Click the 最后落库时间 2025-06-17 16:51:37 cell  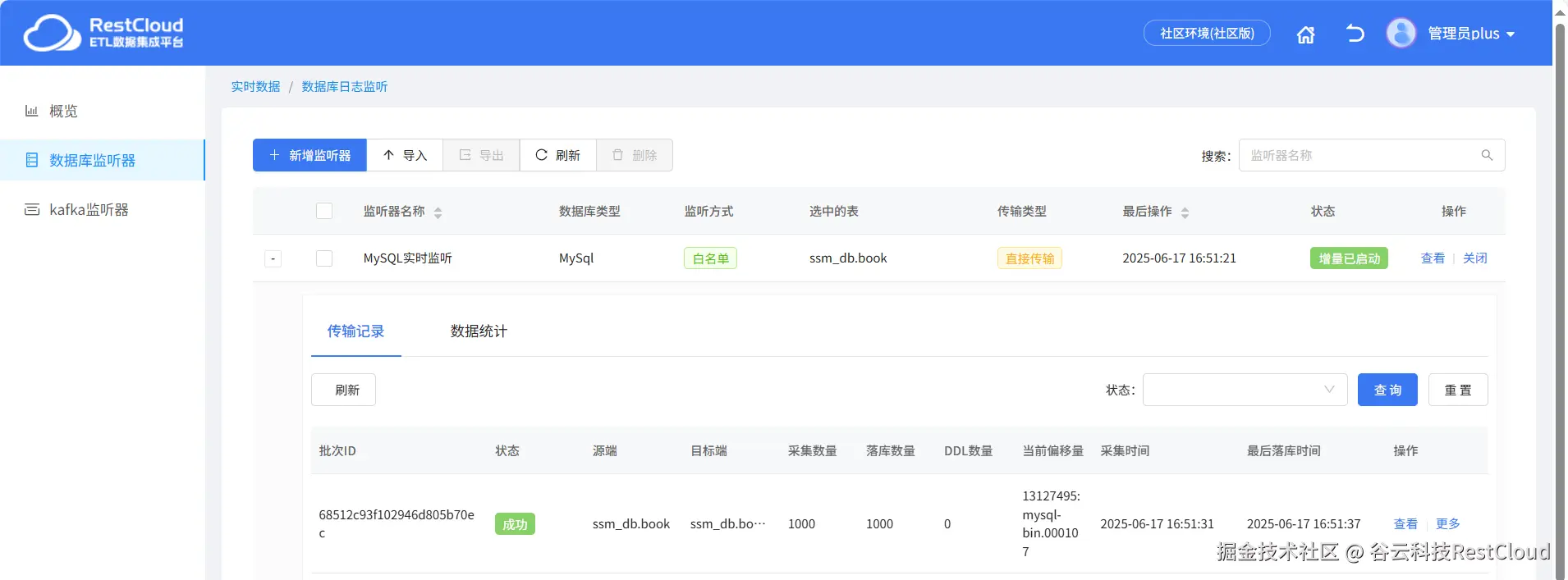(1304, 523)
